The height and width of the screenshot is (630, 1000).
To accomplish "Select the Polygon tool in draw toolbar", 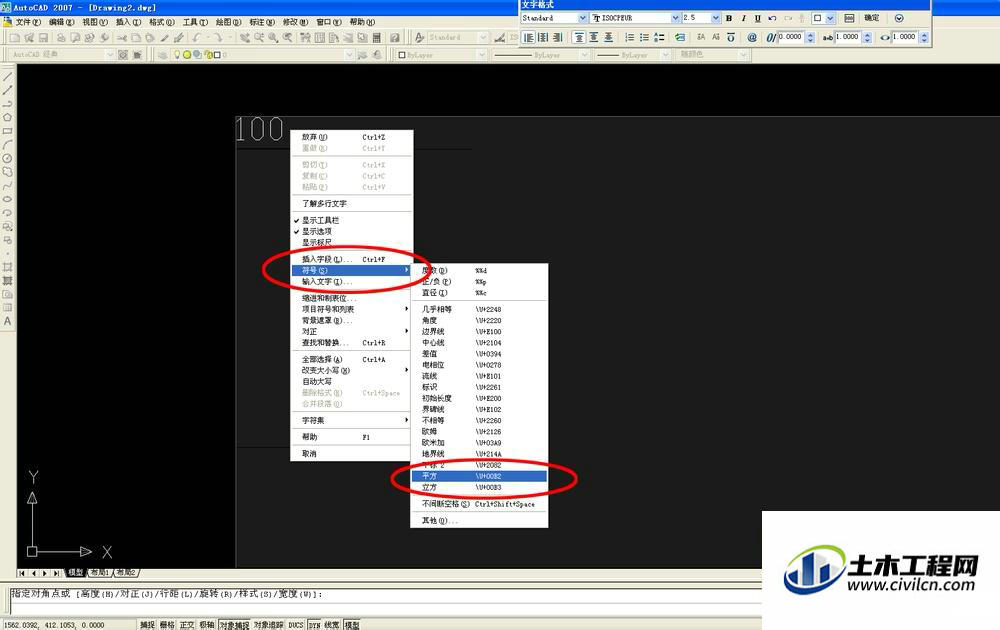I will 8,118.
